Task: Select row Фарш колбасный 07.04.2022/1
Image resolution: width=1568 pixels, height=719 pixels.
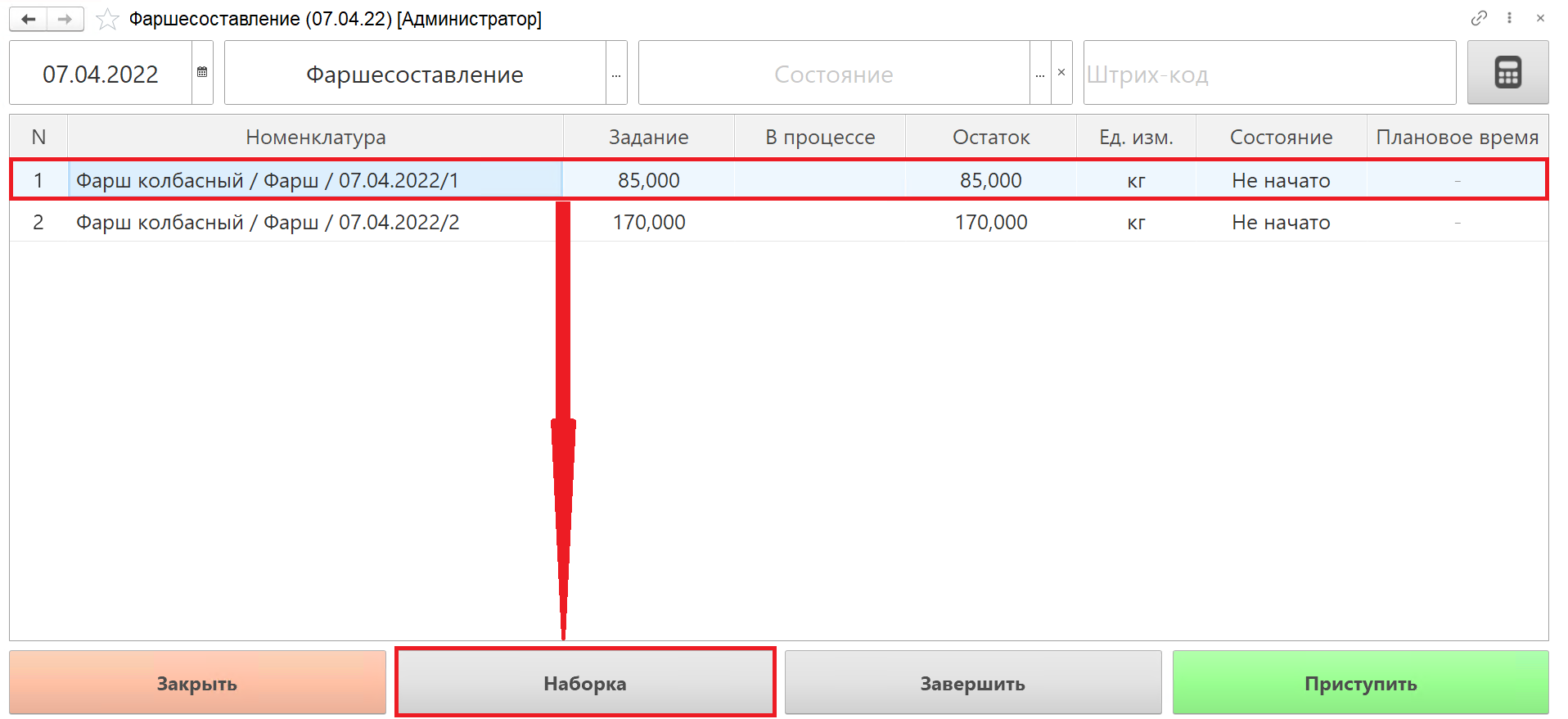Action: pyautogui.click(x=268, y=180)
